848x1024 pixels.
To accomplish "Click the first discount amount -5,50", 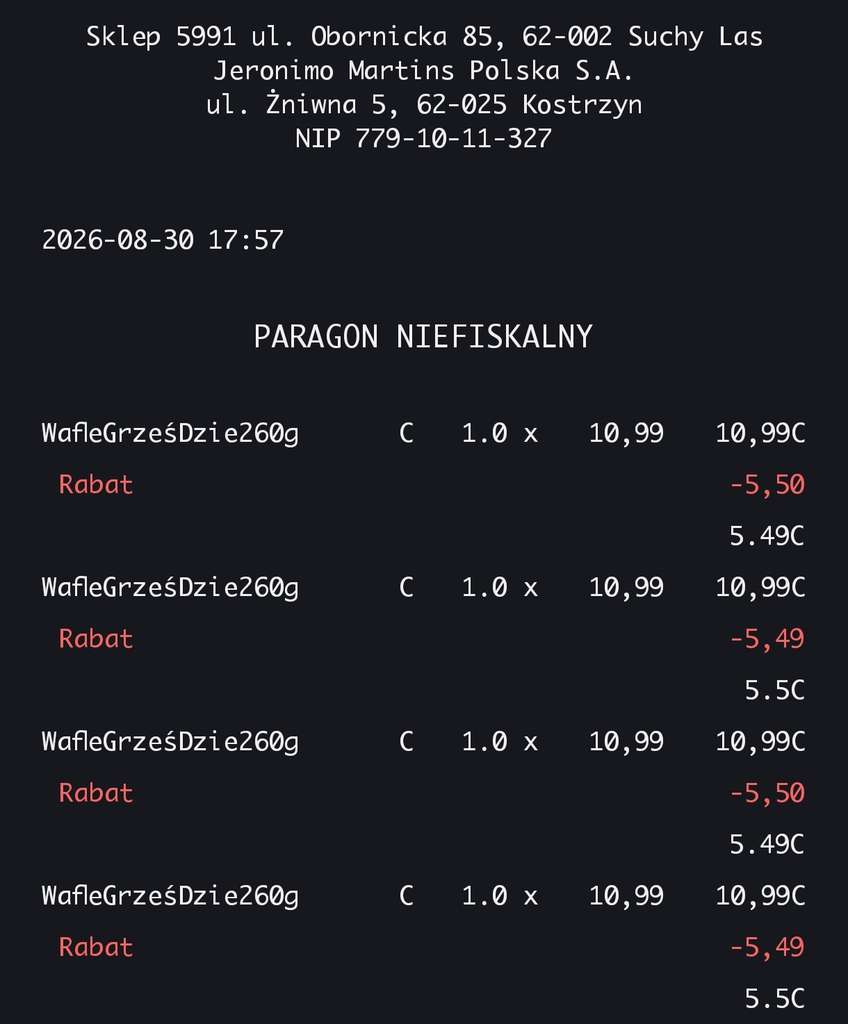I will tap(767, 485).
